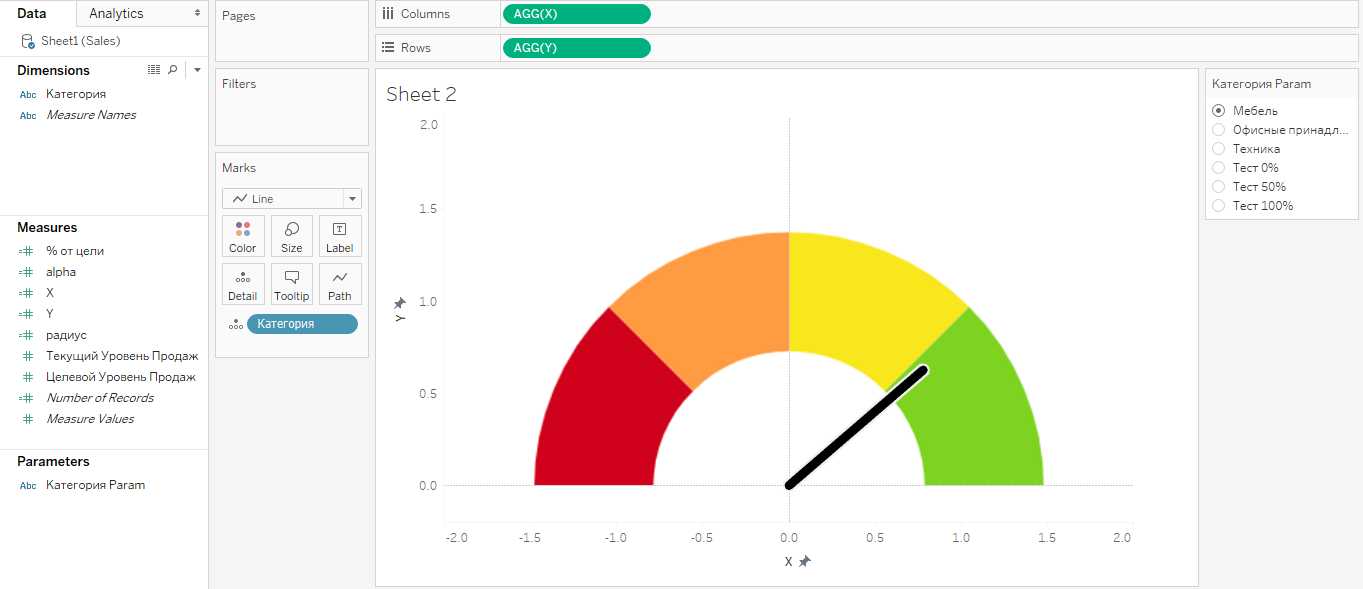The width and height of the screenshot is (1363, 589).
Task: Select the Sheet1 (Sales) data source
Action: (78, 41)
